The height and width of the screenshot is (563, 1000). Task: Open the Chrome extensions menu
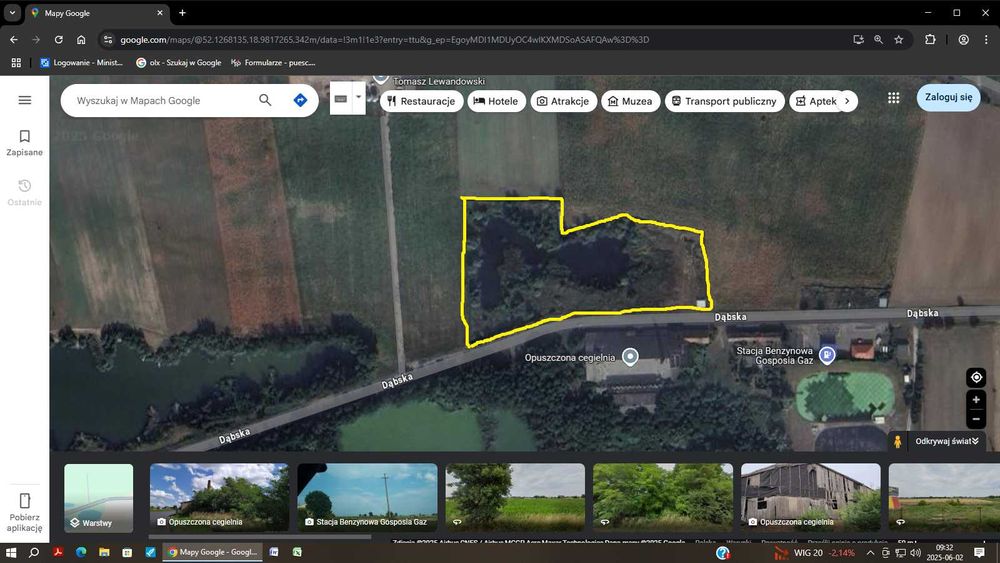click(x=930, y=40)
